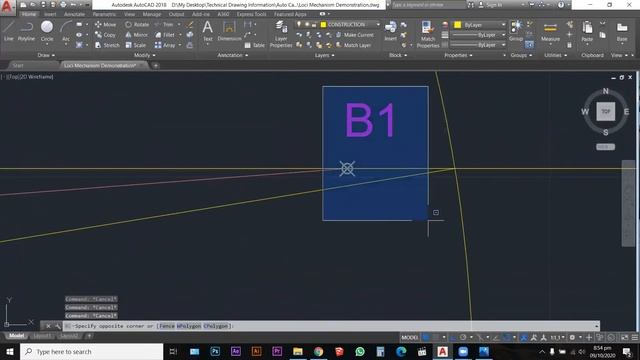Viewport: 640px width, 360px height.
Task: Open the Parametric ribbon tab
Action: (x=104, y=14)
